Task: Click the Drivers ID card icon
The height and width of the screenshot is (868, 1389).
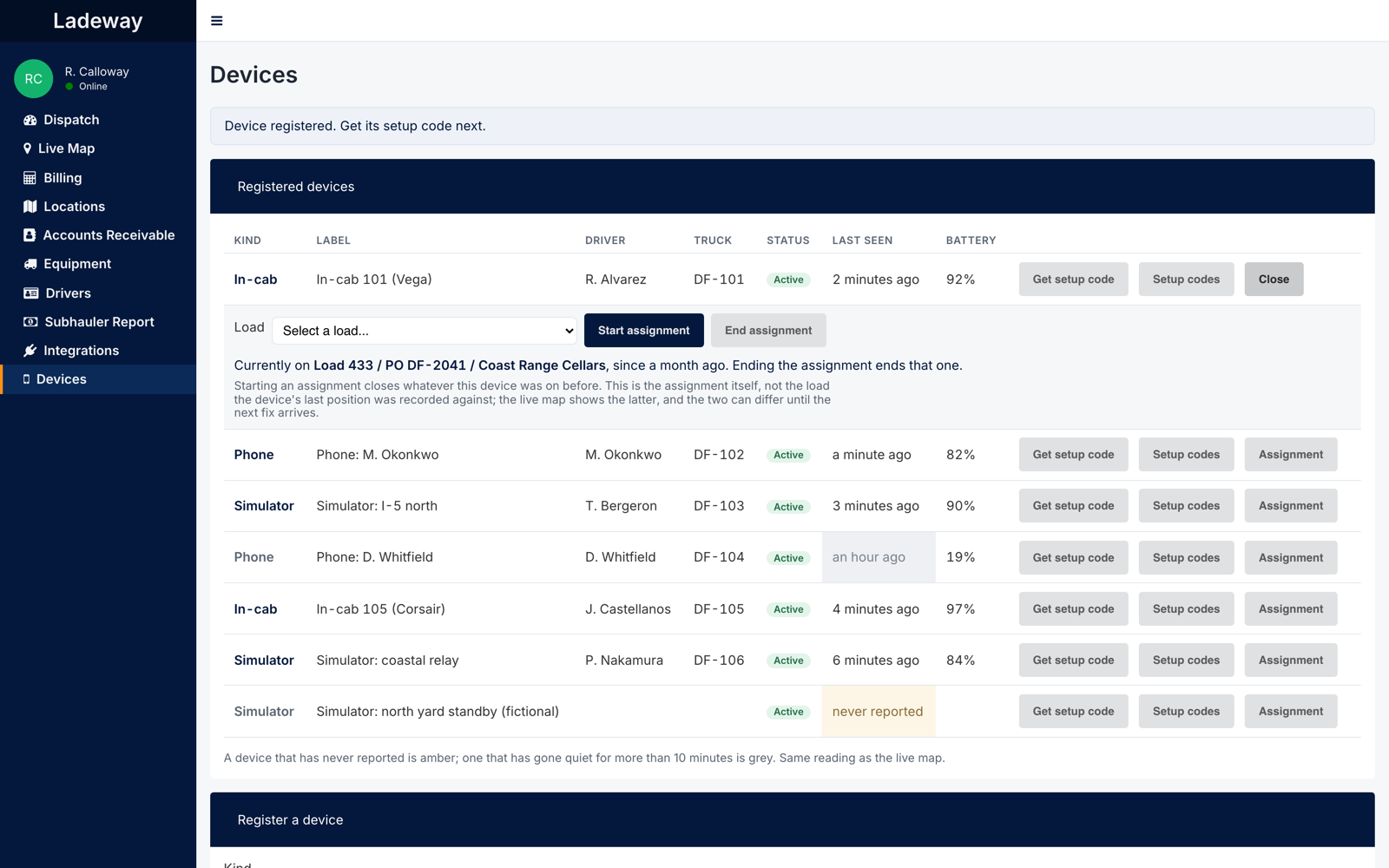Action: pos(31,293)
